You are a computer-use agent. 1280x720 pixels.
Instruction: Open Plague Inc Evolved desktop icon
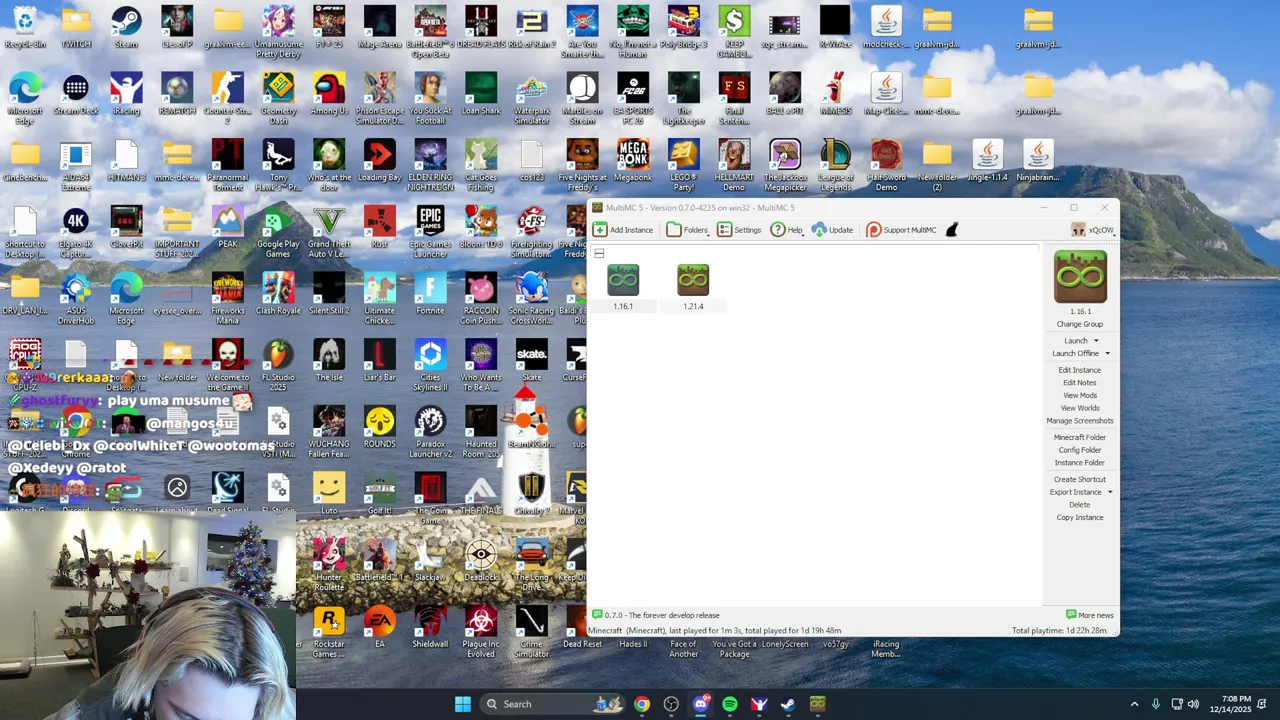[481, 632]
